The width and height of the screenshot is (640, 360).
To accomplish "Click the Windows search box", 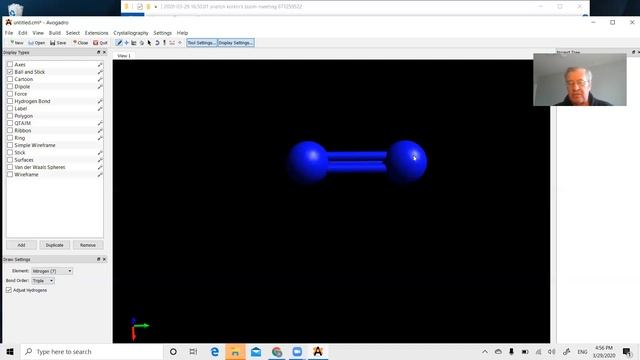I will 92,352.
